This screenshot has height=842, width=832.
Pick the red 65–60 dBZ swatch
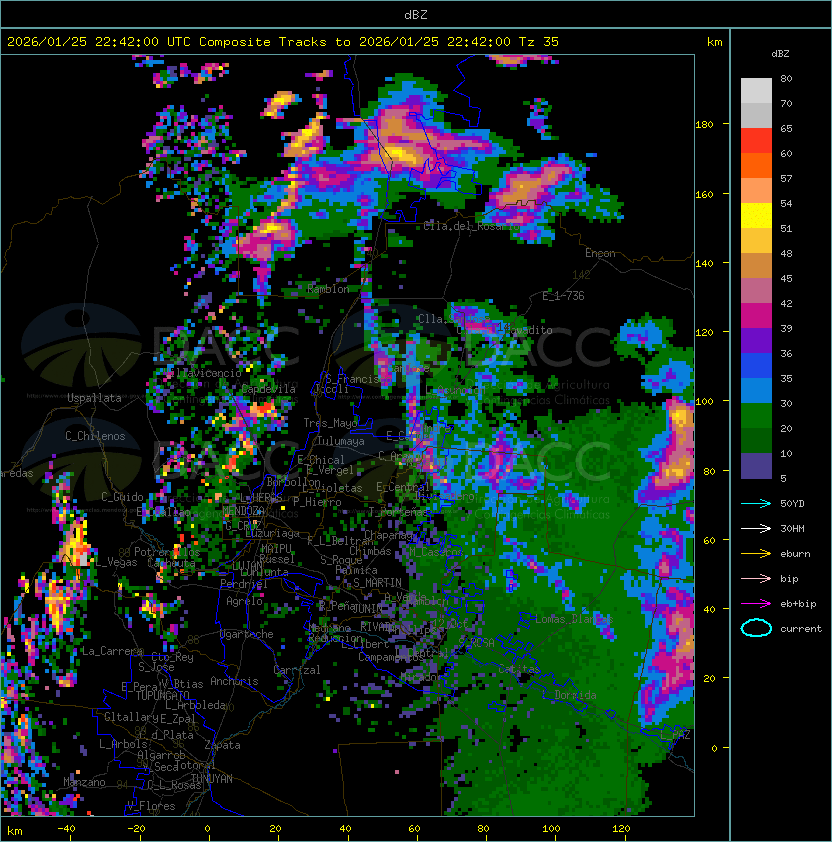[756, 141]
